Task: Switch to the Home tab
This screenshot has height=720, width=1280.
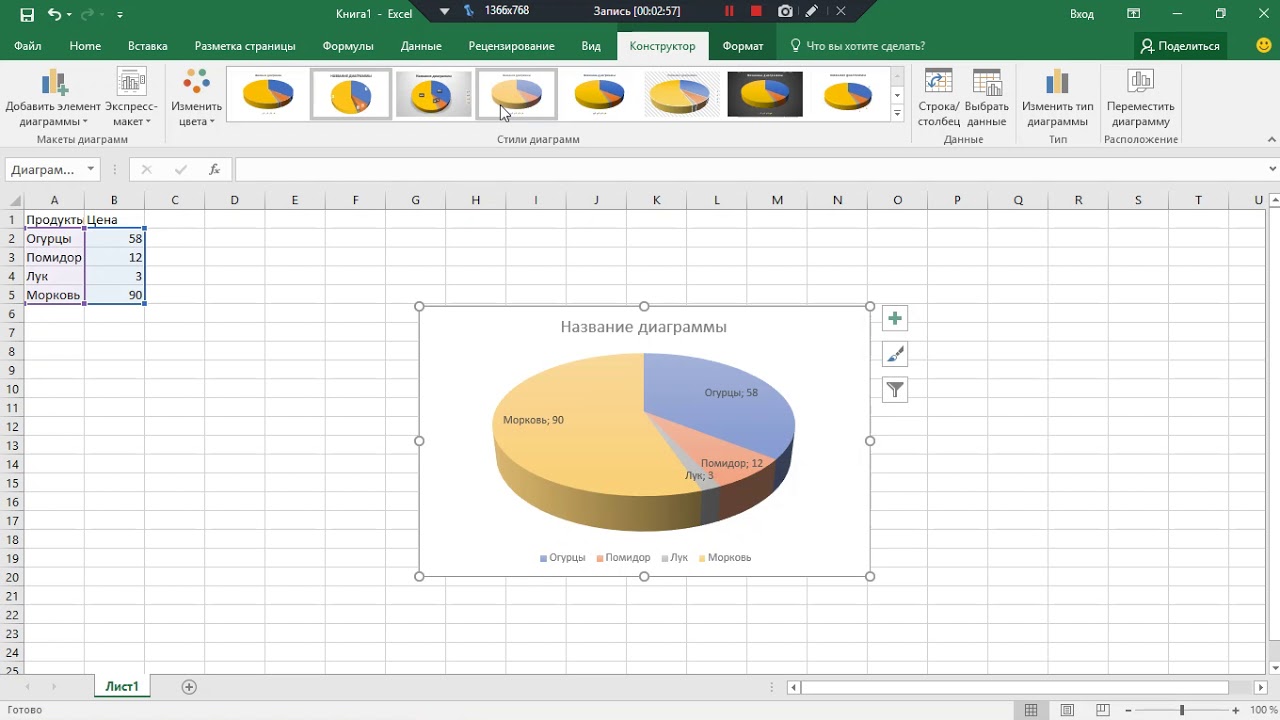Action: [x=85, y=46]
